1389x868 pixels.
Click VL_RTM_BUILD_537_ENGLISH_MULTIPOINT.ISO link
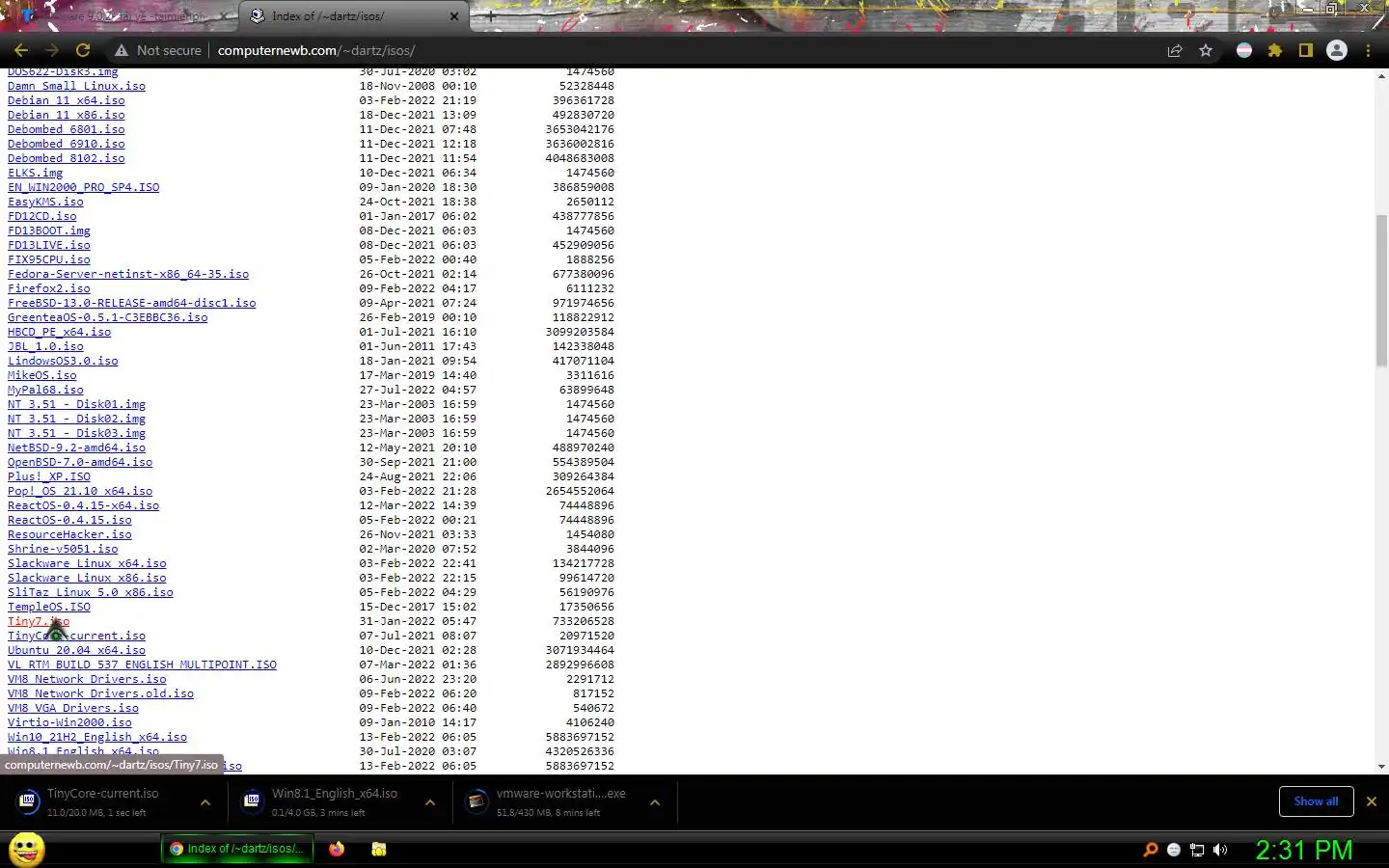[142, 665]
